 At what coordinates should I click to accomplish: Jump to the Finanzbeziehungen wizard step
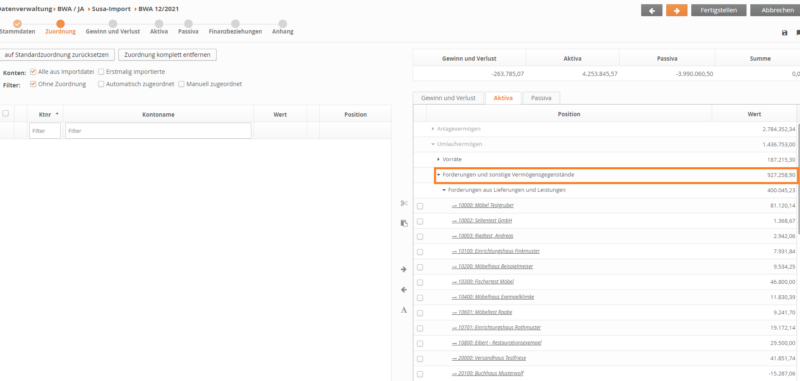coord(235,24)
